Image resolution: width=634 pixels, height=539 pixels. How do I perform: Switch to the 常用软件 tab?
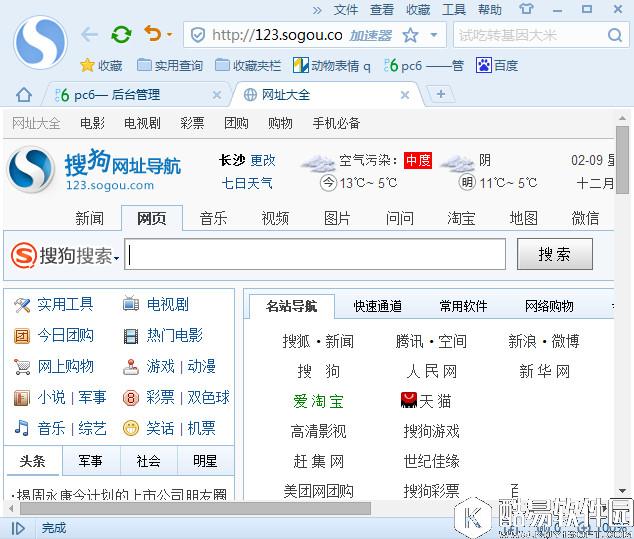[x=463, y=306]
